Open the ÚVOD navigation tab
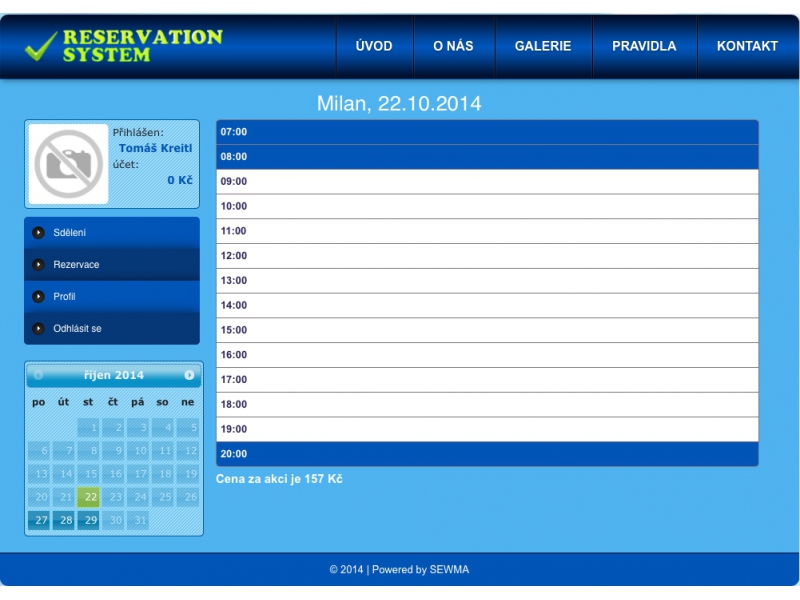Viewport: 800px width, 600px height. click(374, 46)
